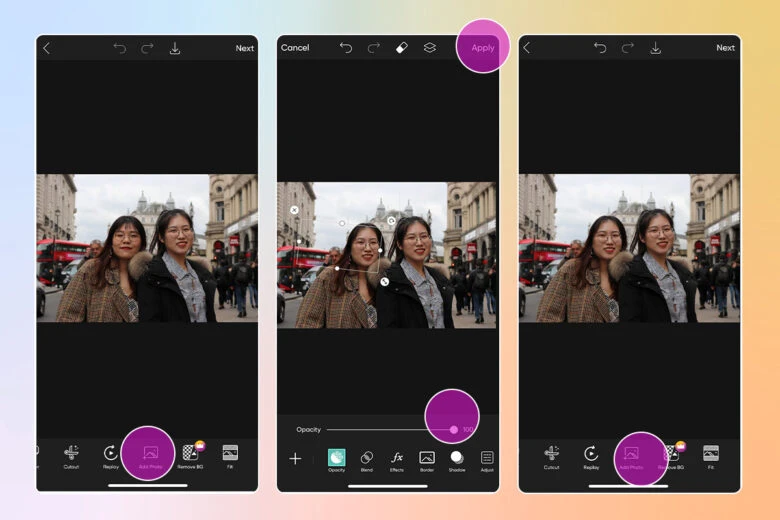Tap Add Photo in the left phone
780x520 pixels.
(x=149, y=455)
